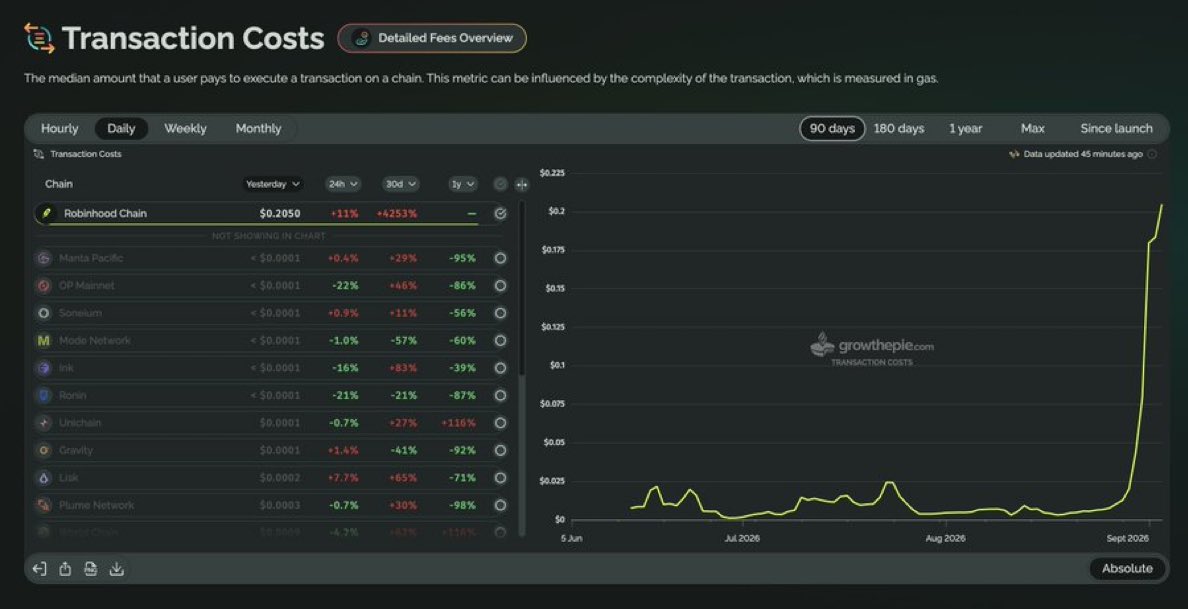Click the Ink chain logo
The height and width of the screenshot is (609, 1188).
tap(44, 368)
